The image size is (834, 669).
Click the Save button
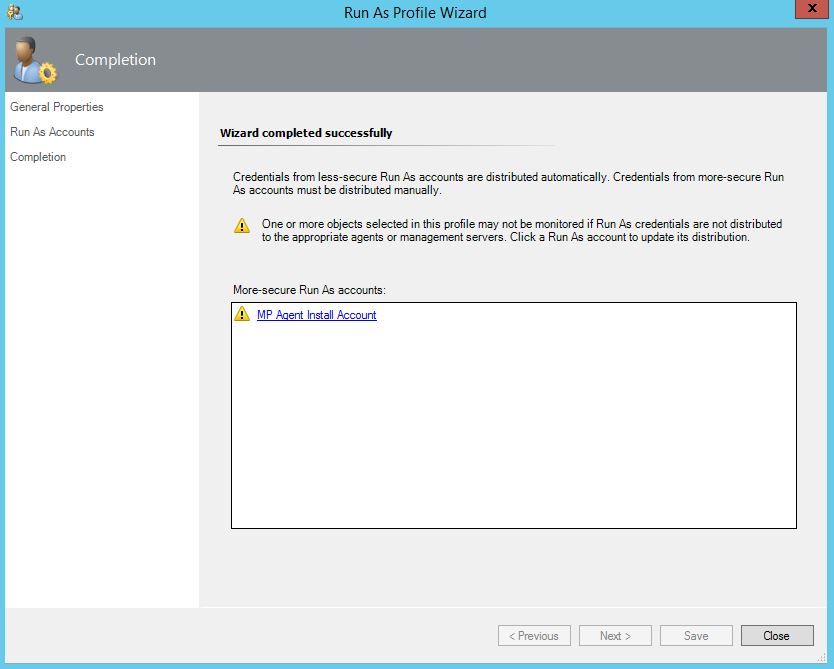pyautogui.click(x=696, y=636)
